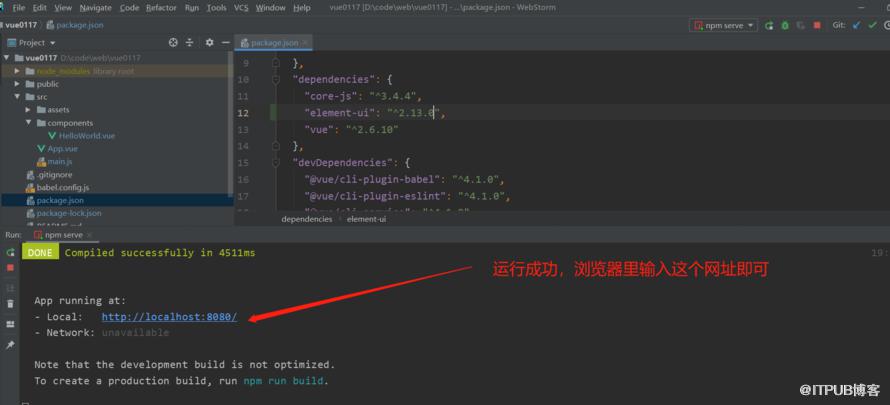Viewport: 890px width, 405px height.
Task: Collapse the vue0117 root folder
Action: (x=6, y=58)
